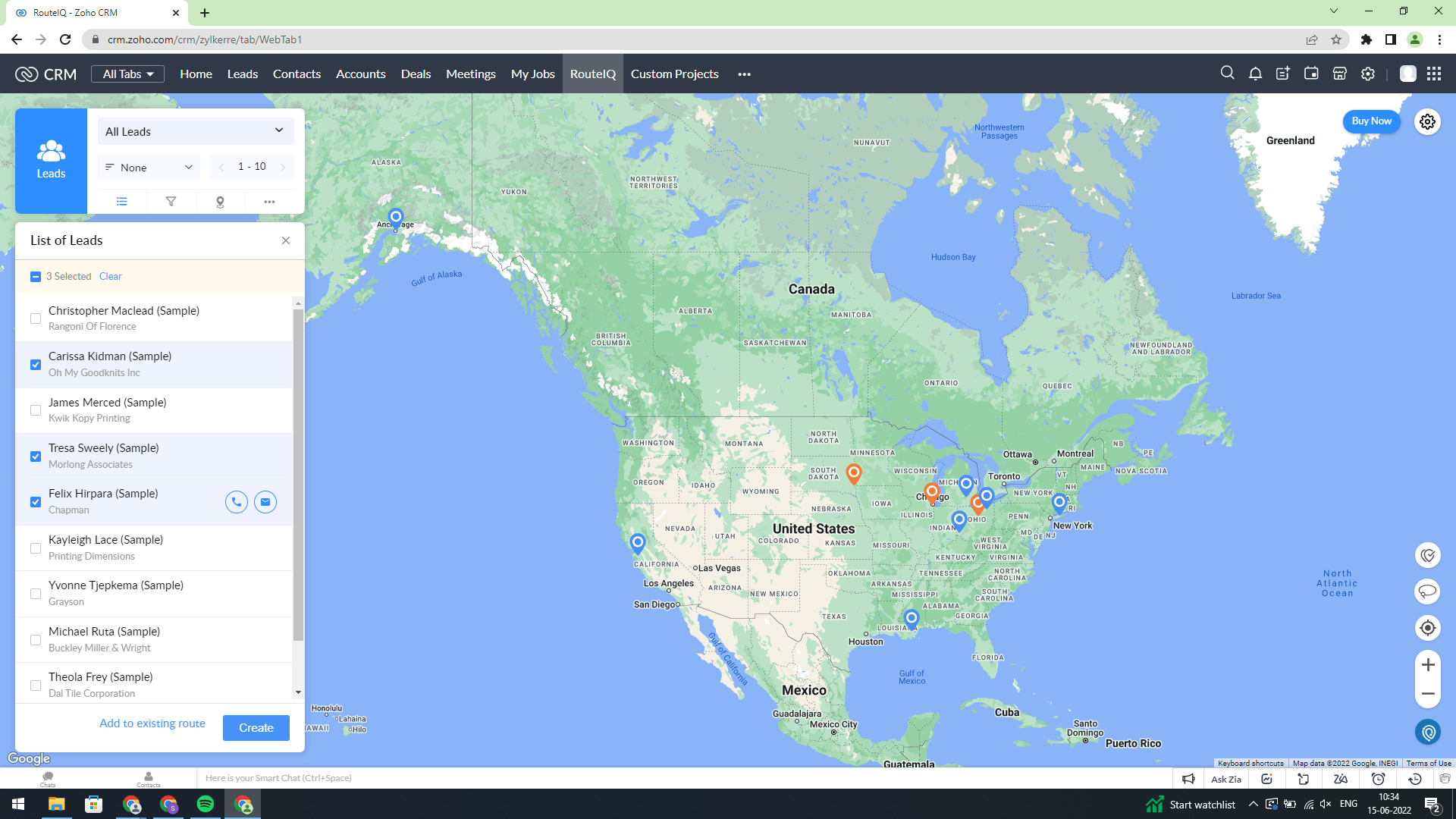The width and height of the screenshot is (1456, 819).
Task: Click the Create route button
Action: (x=256, y=728)
